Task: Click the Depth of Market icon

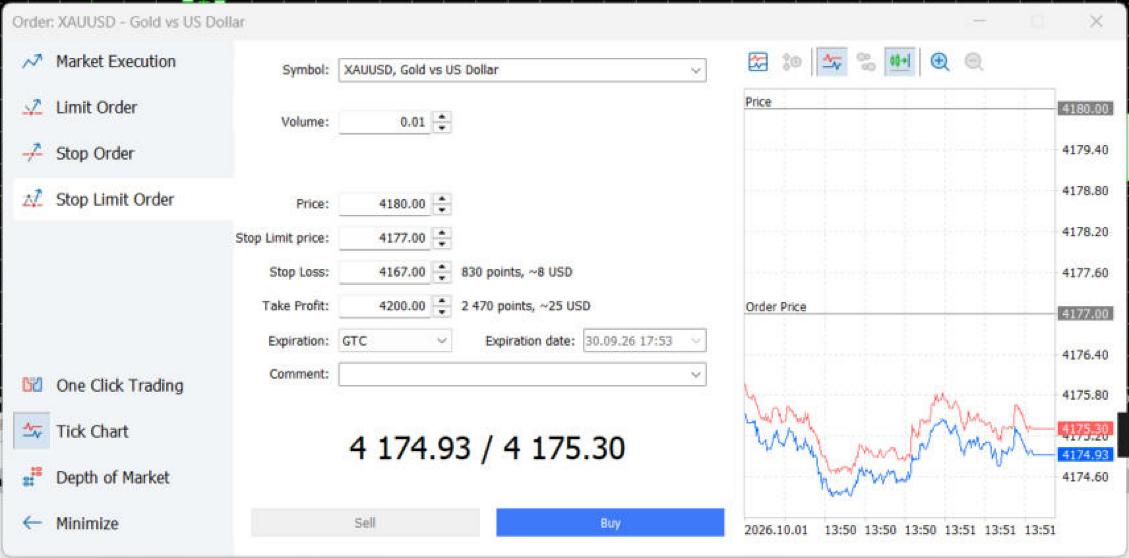Action: [32, 477]
